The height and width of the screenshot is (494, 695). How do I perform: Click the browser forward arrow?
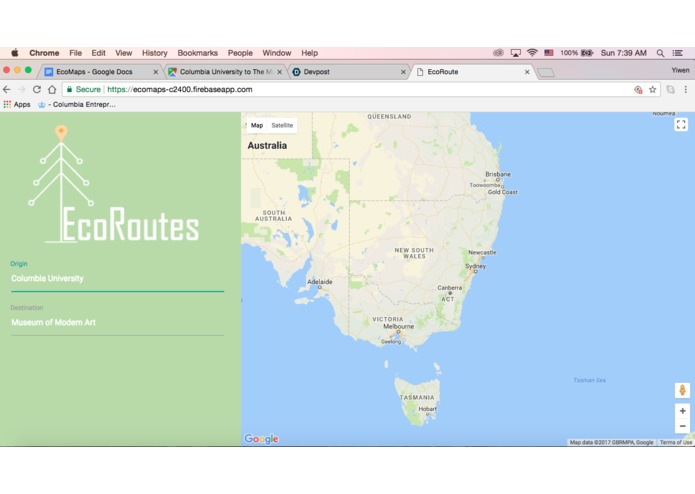(21, 89)
